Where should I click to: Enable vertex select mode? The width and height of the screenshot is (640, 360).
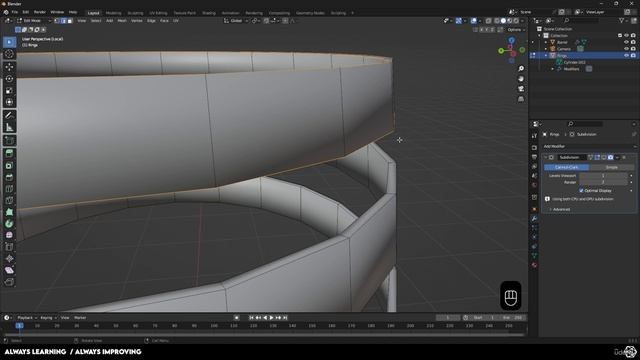pyautogui.click(x=57, y=20)
